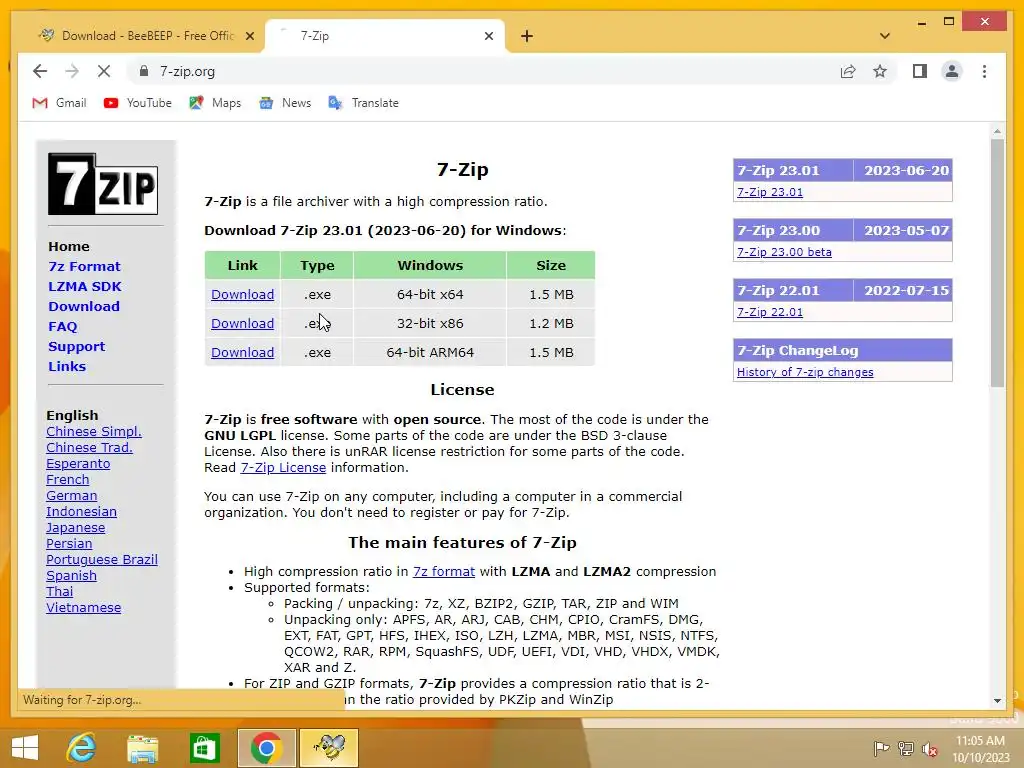Open File Explorer from the taskbar
This screenshot has width=1024, height=768.
coord(143,748)
